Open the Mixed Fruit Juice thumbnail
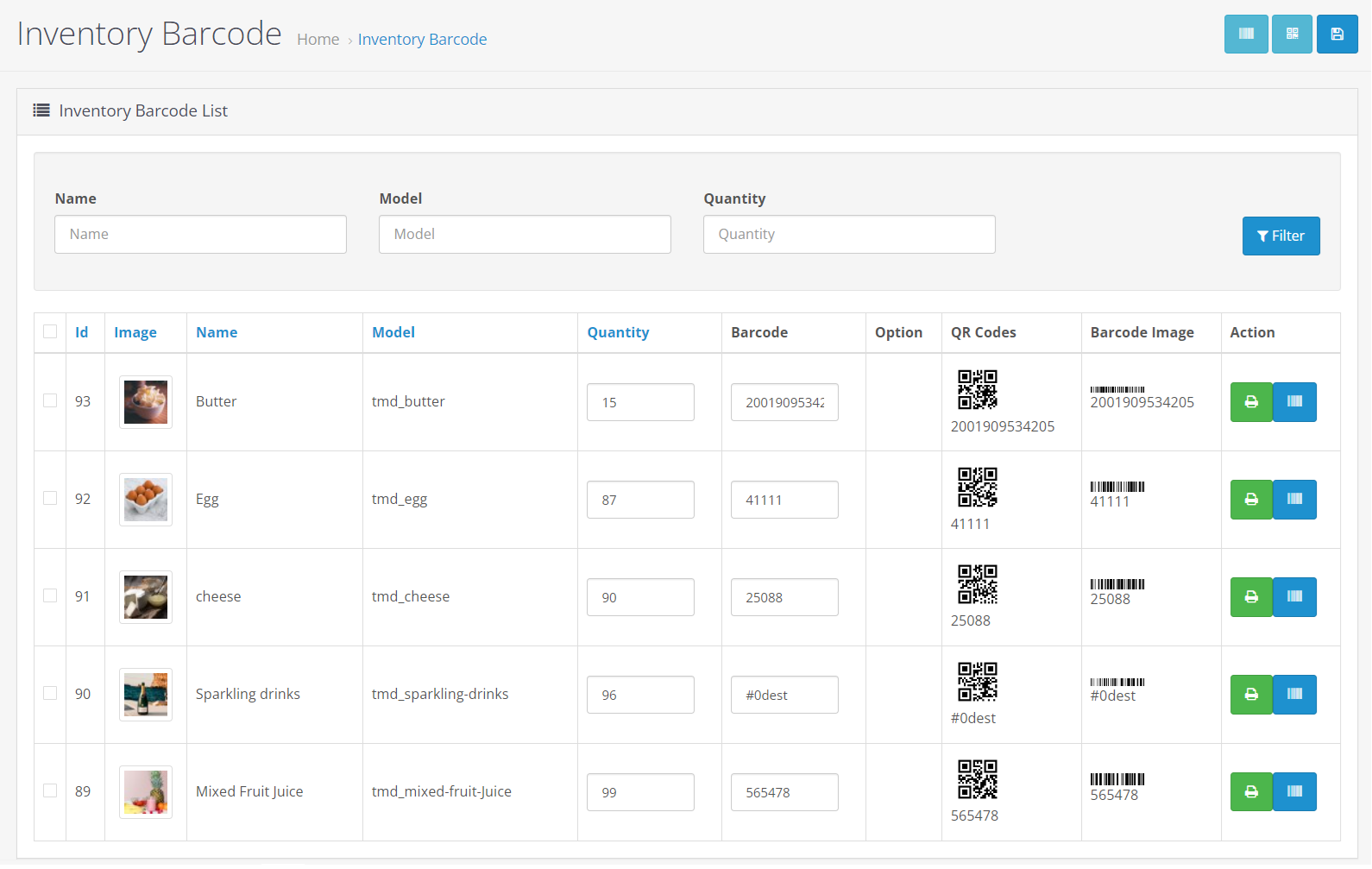 pos(146,792)
